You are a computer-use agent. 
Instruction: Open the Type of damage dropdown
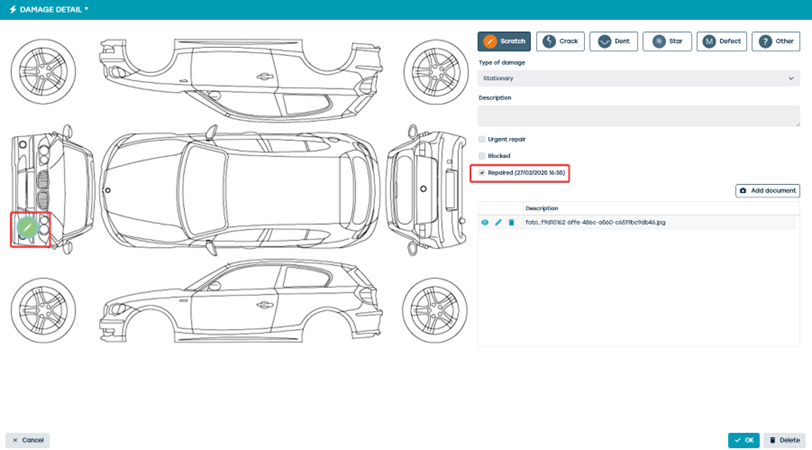click(x=639, y=78)
